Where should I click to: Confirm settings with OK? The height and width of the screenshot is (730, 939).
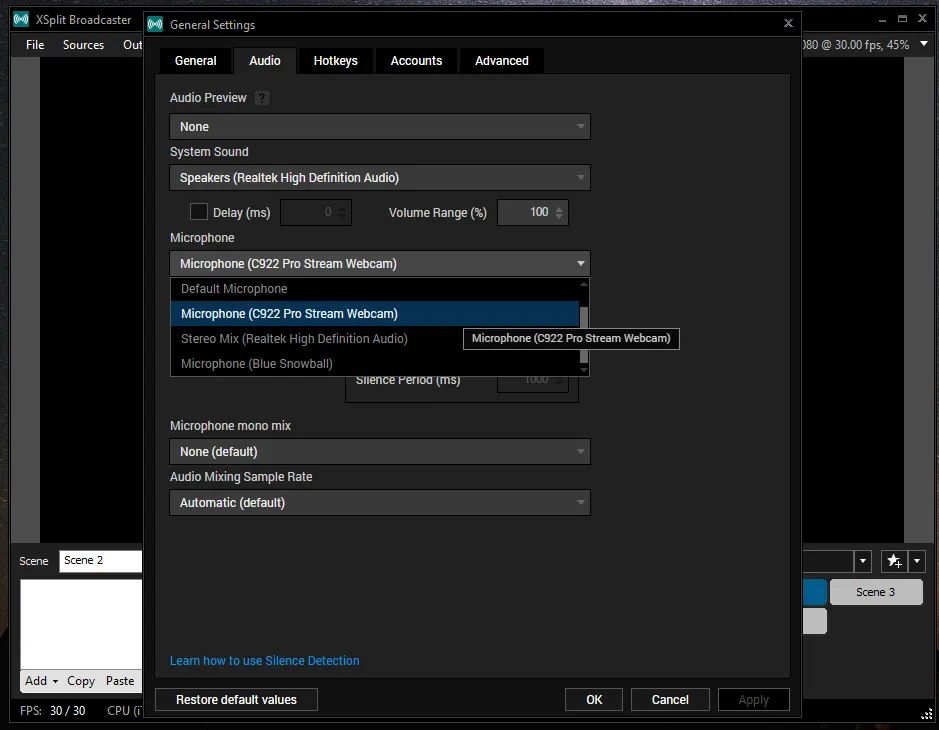(x=594, y=699)
